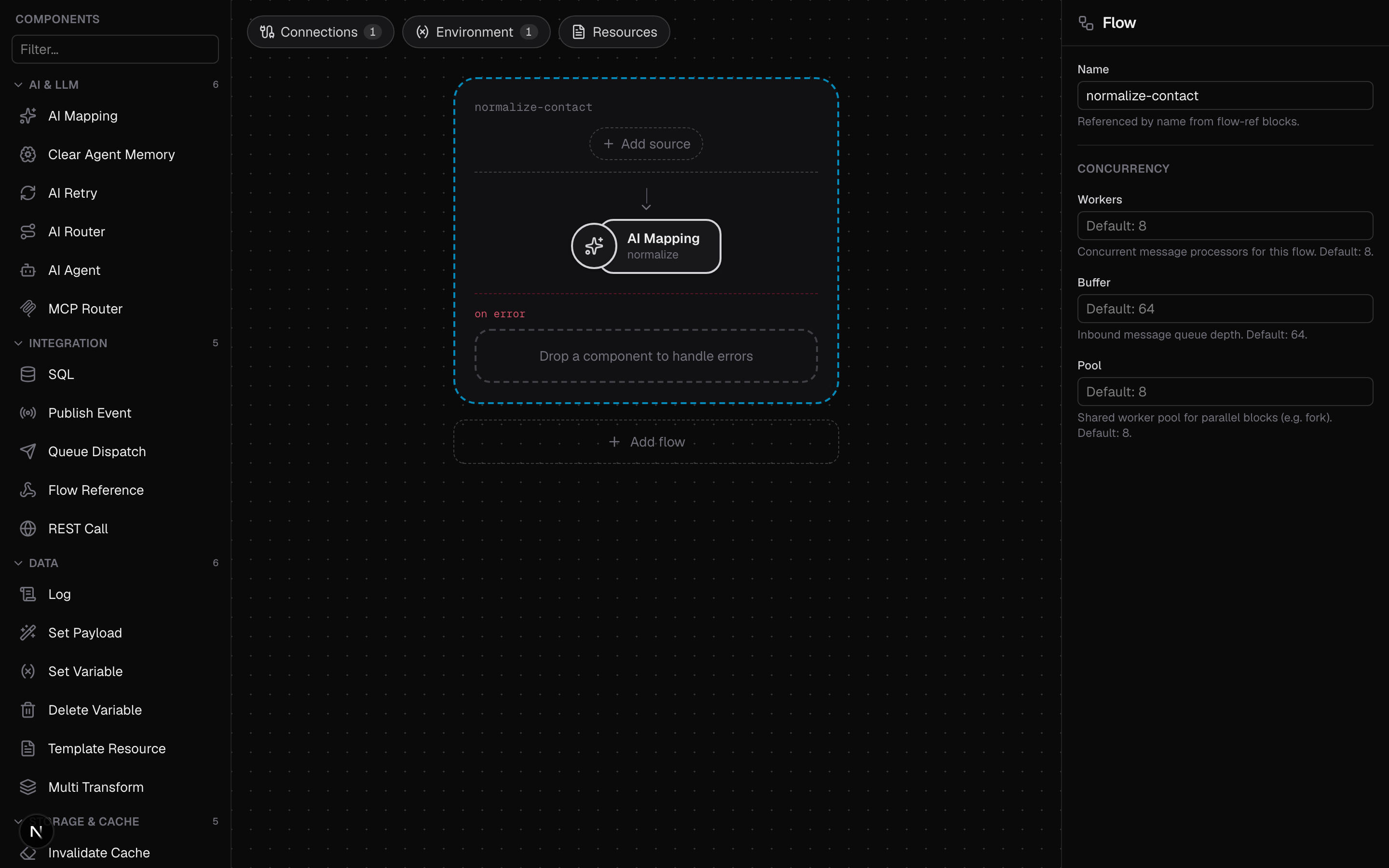The image size is (1389, 868).
Task: Select the AI Retry component label
Action: 72,193
